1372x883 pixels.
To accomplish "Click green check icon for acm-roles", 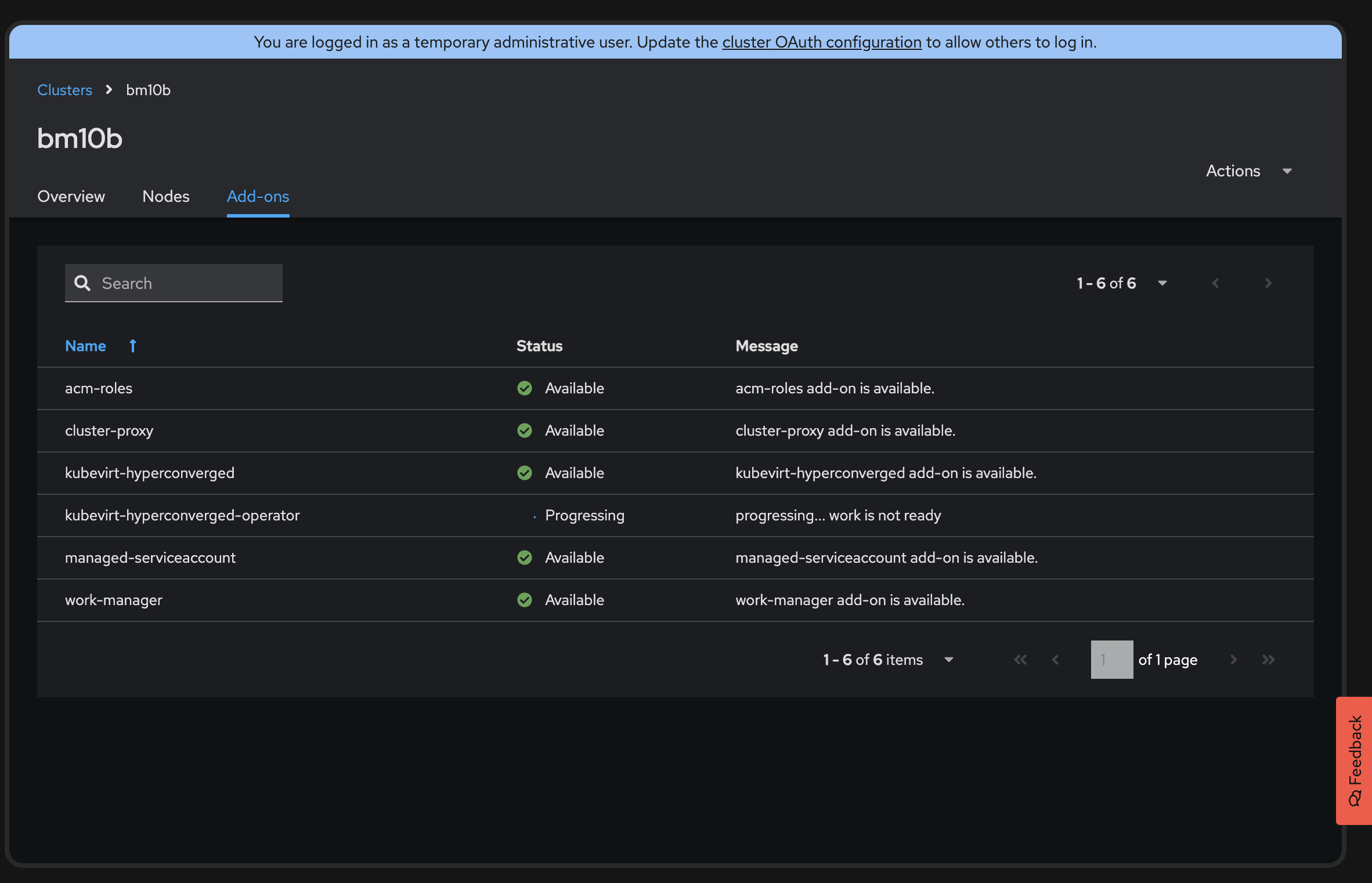I will [525, 388].
